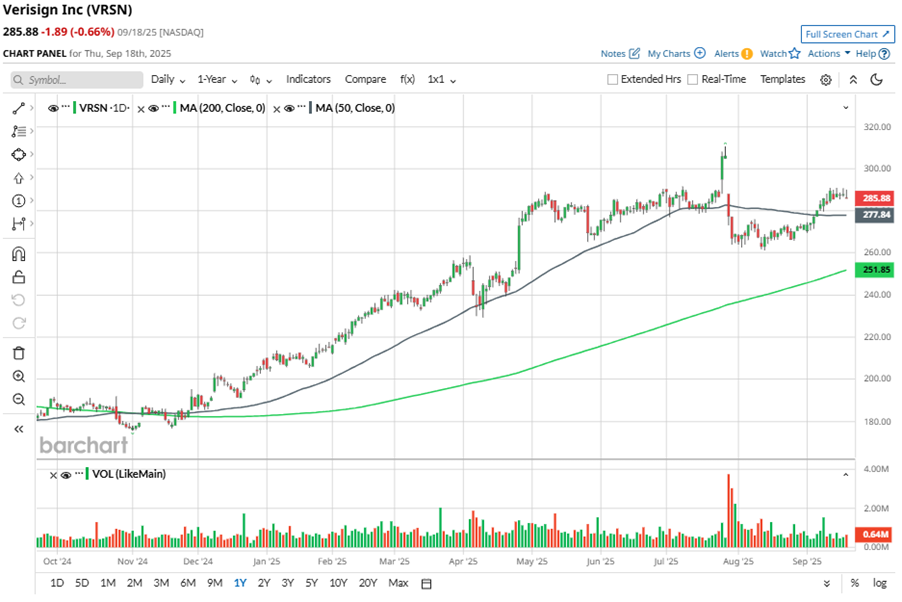Select the Max range tab
This screenshot has height=602, width=902.
tap(398, 583)
